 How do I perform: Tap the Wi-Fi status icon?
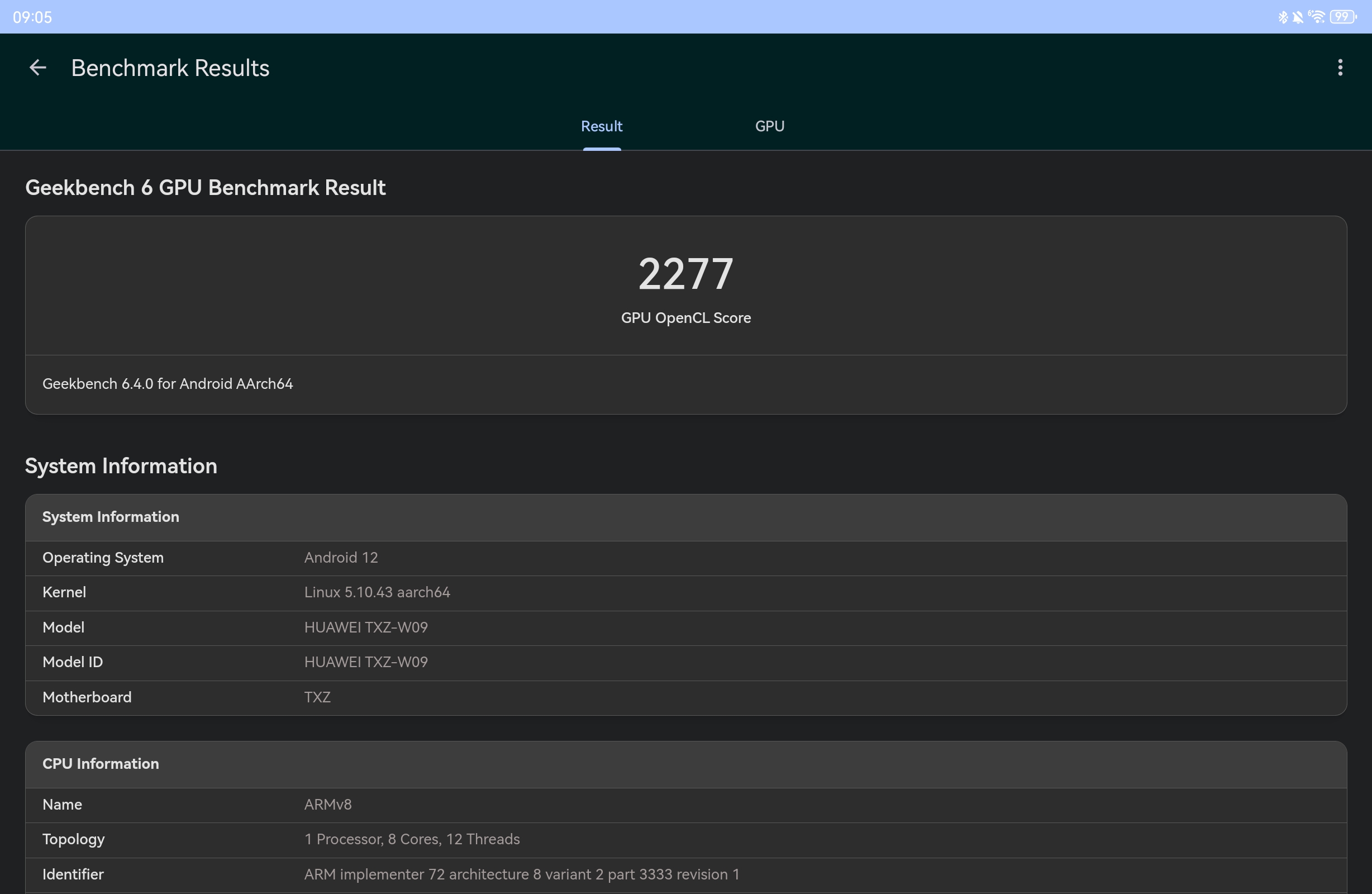coord(1317,17)
